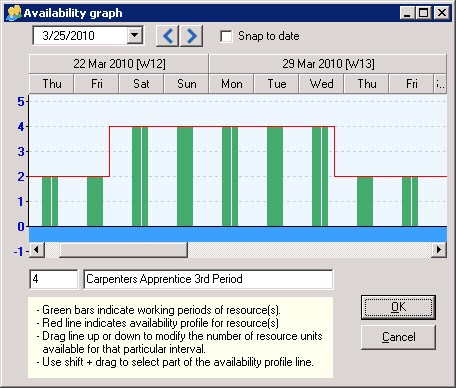The width and height of the screenshot is (456, 388).
Task: Click the Mon day column header
Action: [232, 84]
